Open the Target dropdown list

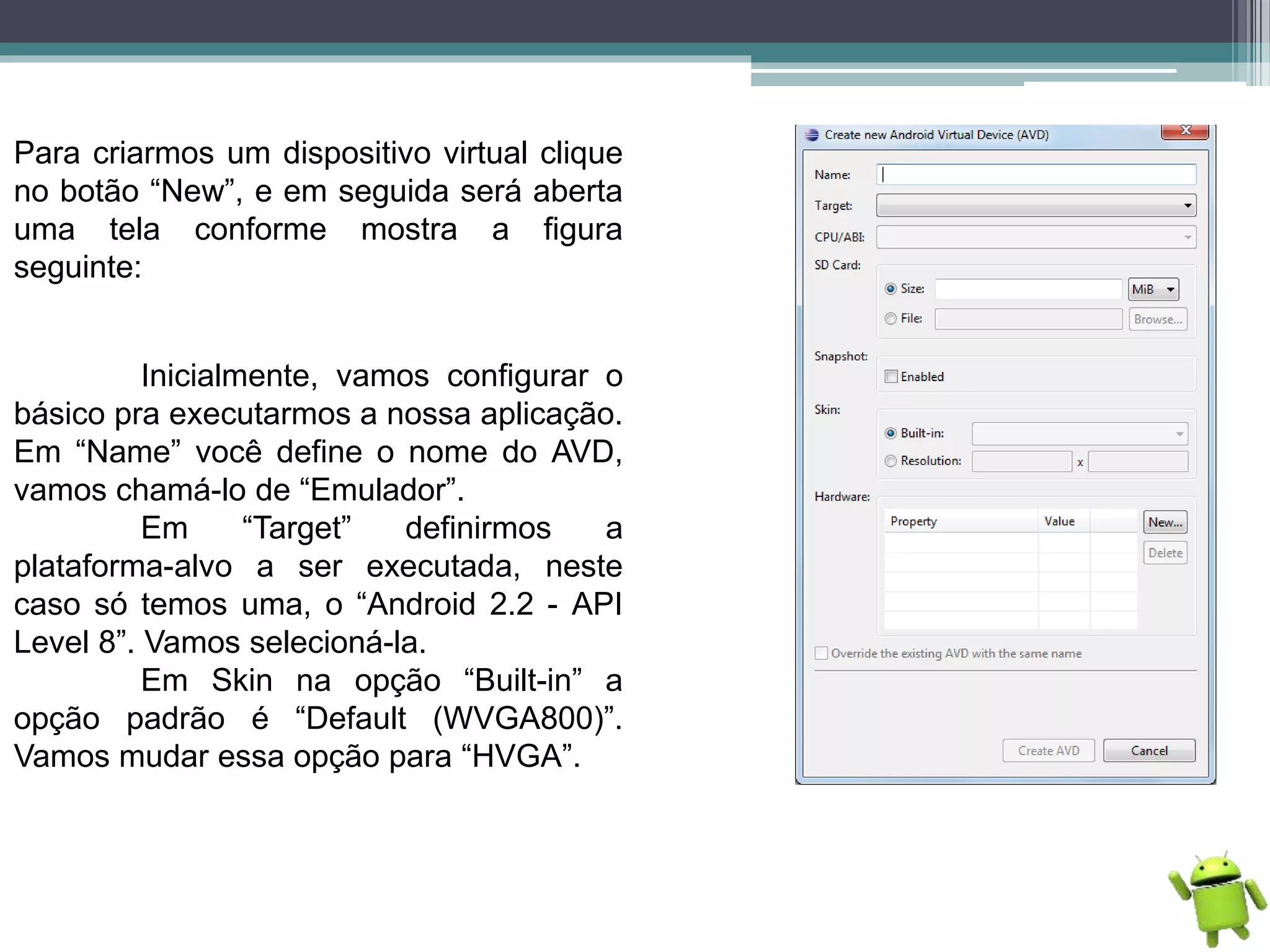(1036, 205)
